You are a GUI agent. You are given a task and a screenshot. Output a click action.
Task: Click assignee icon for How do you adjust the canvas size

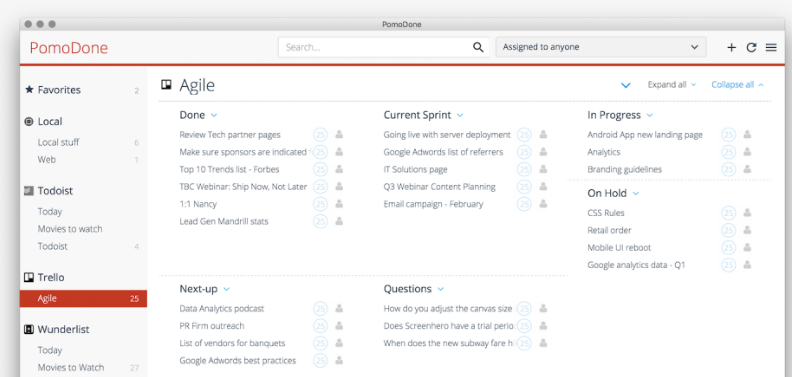coord(543,308)
